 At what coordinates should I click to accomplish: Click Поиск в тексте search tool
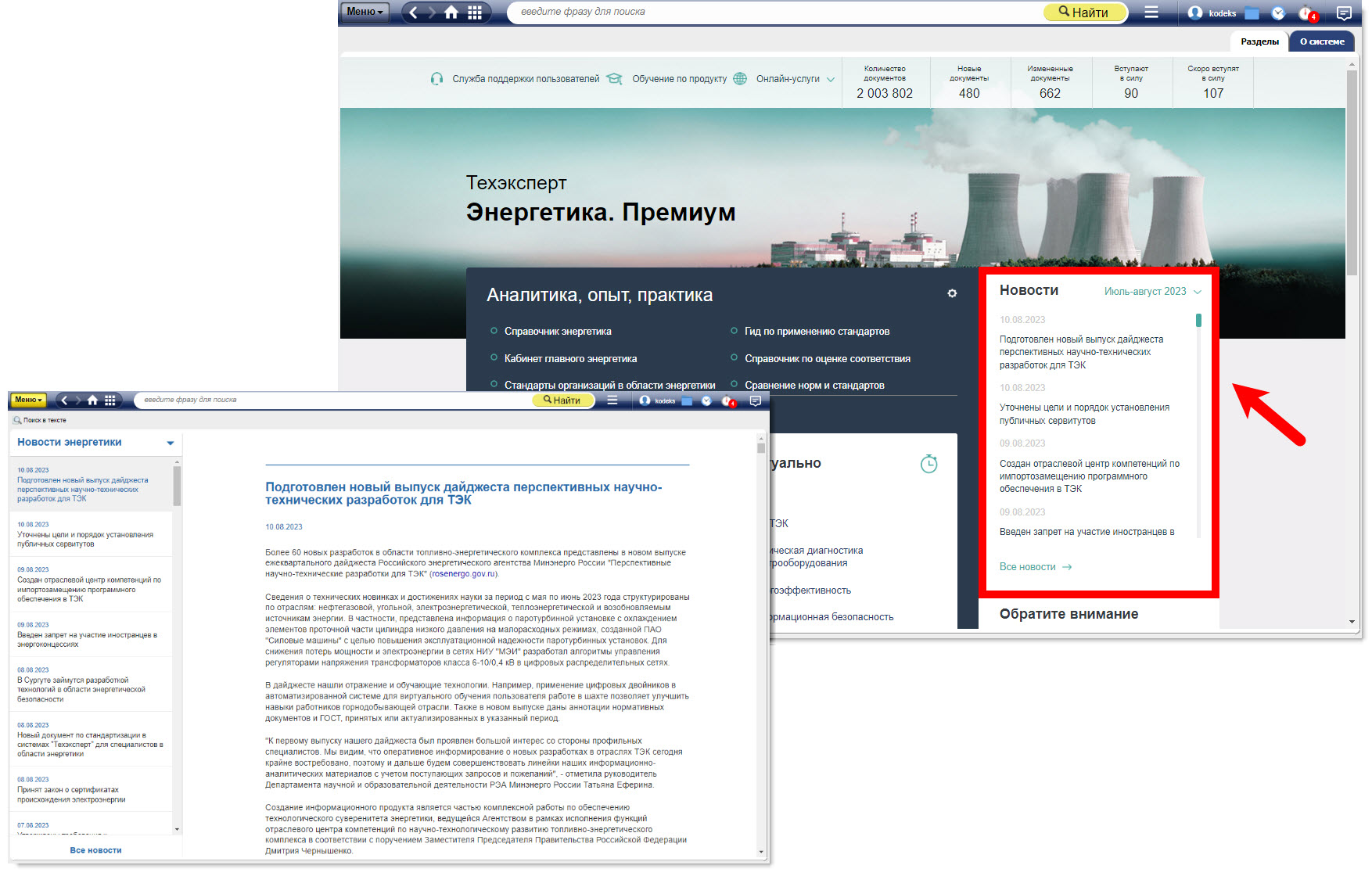pos(40,420)
